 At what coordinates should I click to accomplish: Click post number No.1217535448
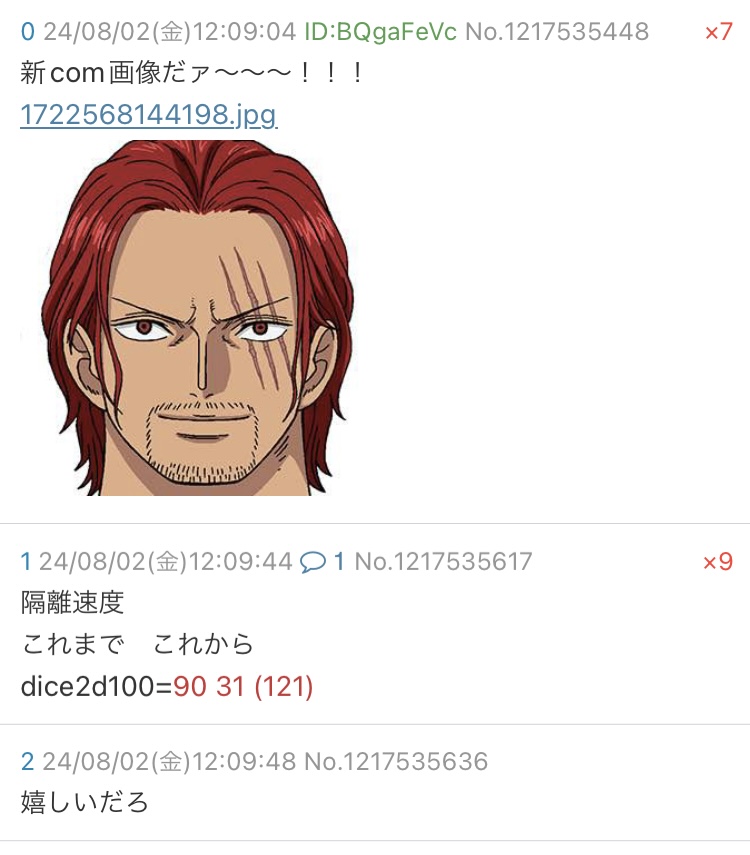tap(557, 32)
